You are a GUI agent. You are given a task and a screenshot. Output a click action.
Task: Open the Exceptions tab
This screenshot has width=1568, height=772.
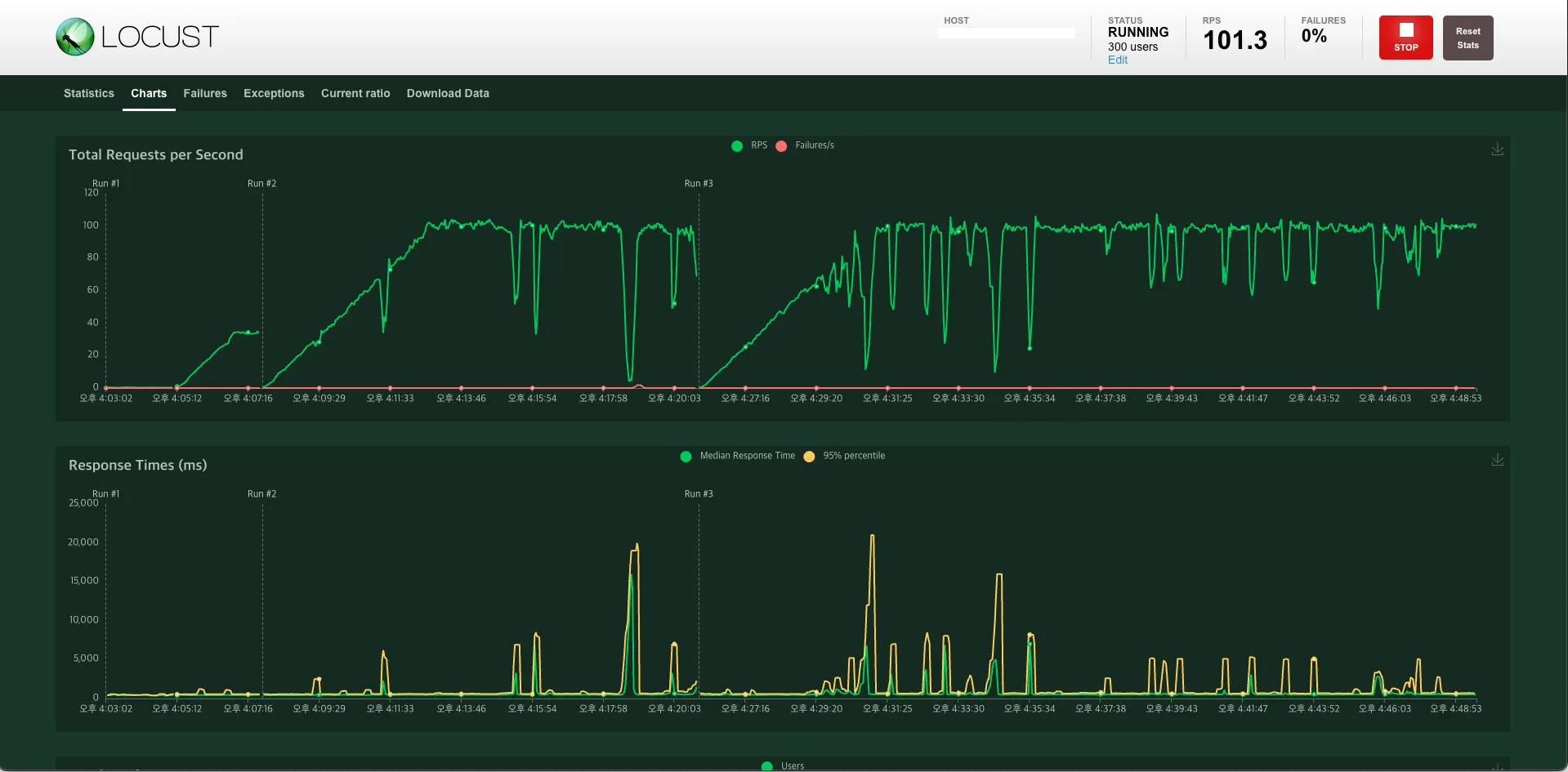pyautogui.click(x=274, y=93)
